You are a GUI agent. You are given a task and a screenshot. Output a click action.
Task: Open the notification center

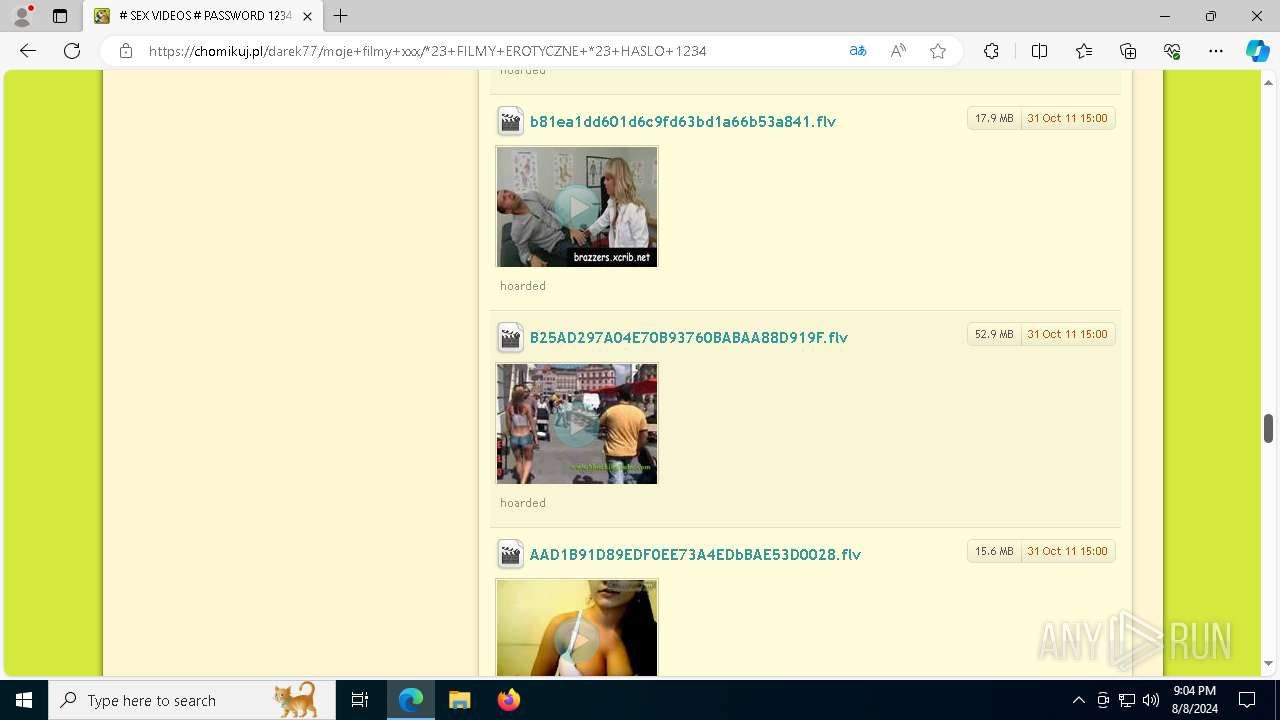(1247, 700)
